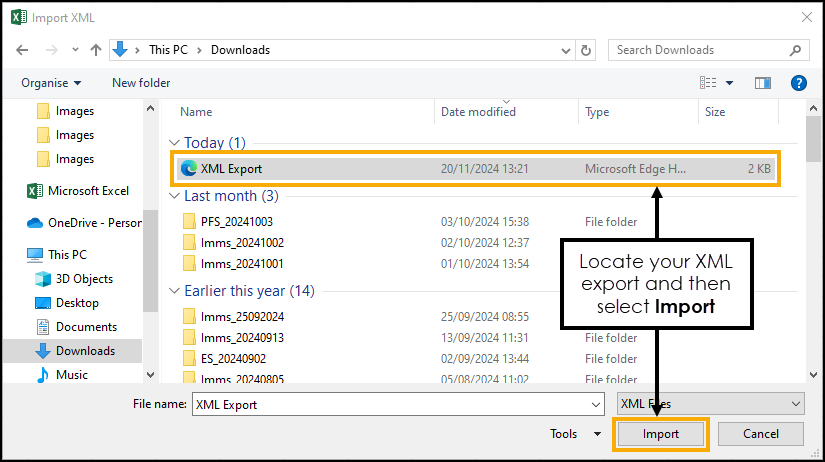Click the New folder button
Screen dimensions: 825x462
(141, 83)
